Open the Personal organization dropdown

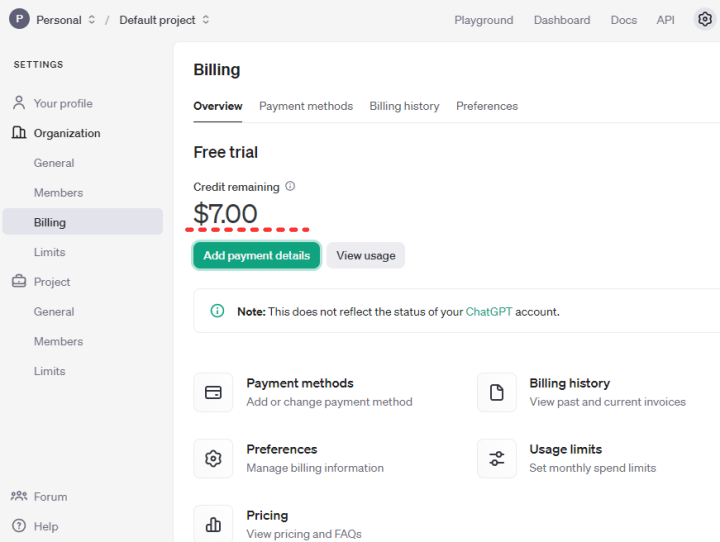pyautogui.click(x=66, y=20)
